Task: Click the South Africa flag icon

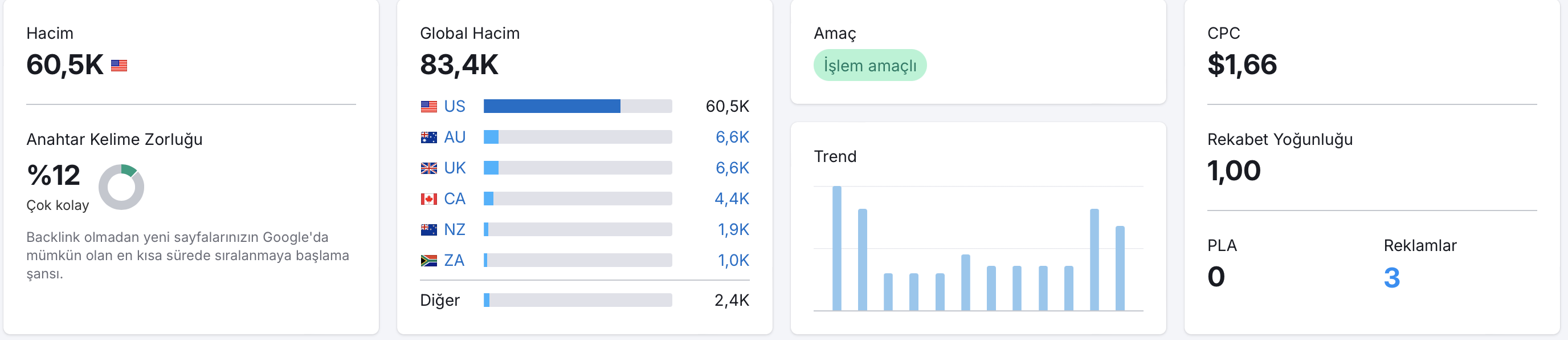Action: (x=428, y=261)
